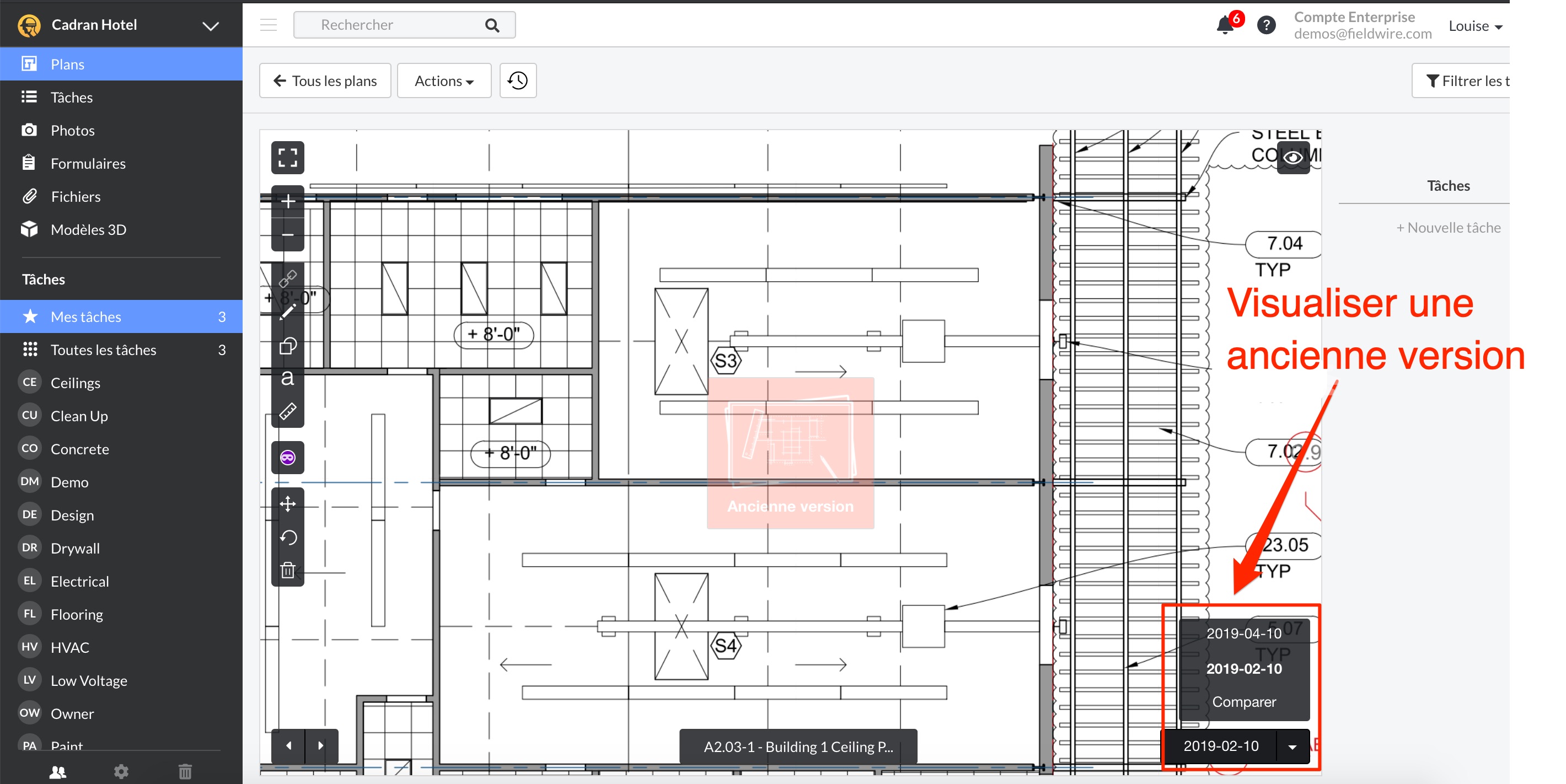Filter by the Clean Up category
Screen dimensions: 1566x784
pos(121,416)
